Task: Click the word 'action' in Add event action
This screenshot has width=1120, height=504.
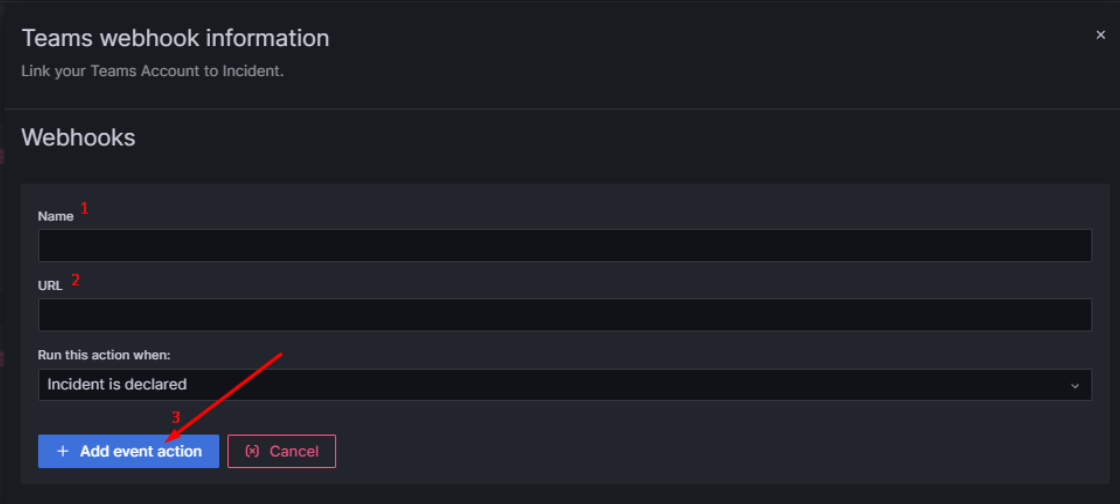Action: pos(177,451)
